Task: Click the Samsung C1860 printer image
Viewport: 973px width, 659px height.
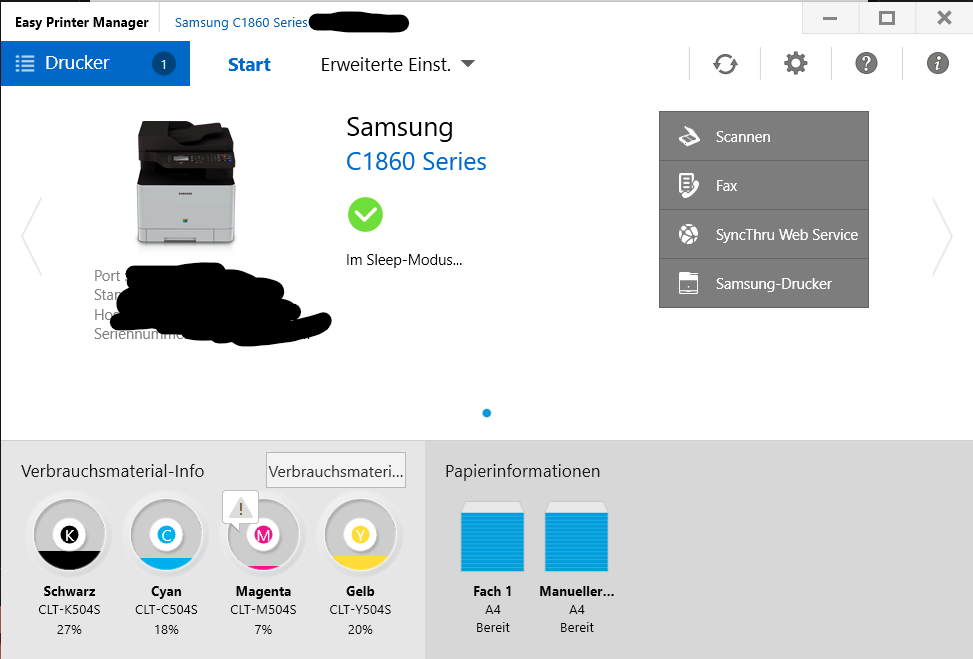Action: point(186,182)
